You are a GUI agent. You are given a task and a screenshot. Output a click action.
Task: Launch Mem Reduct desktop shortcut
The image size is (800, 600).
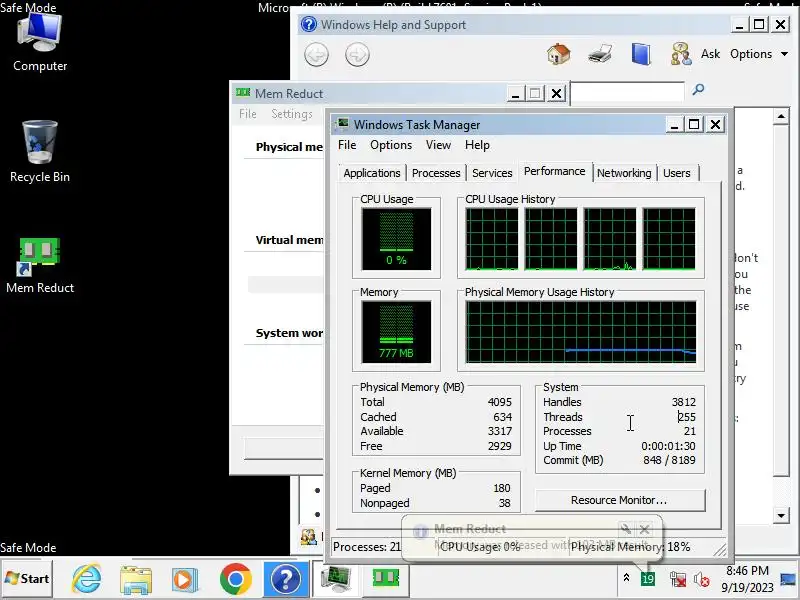click(40, 265)
